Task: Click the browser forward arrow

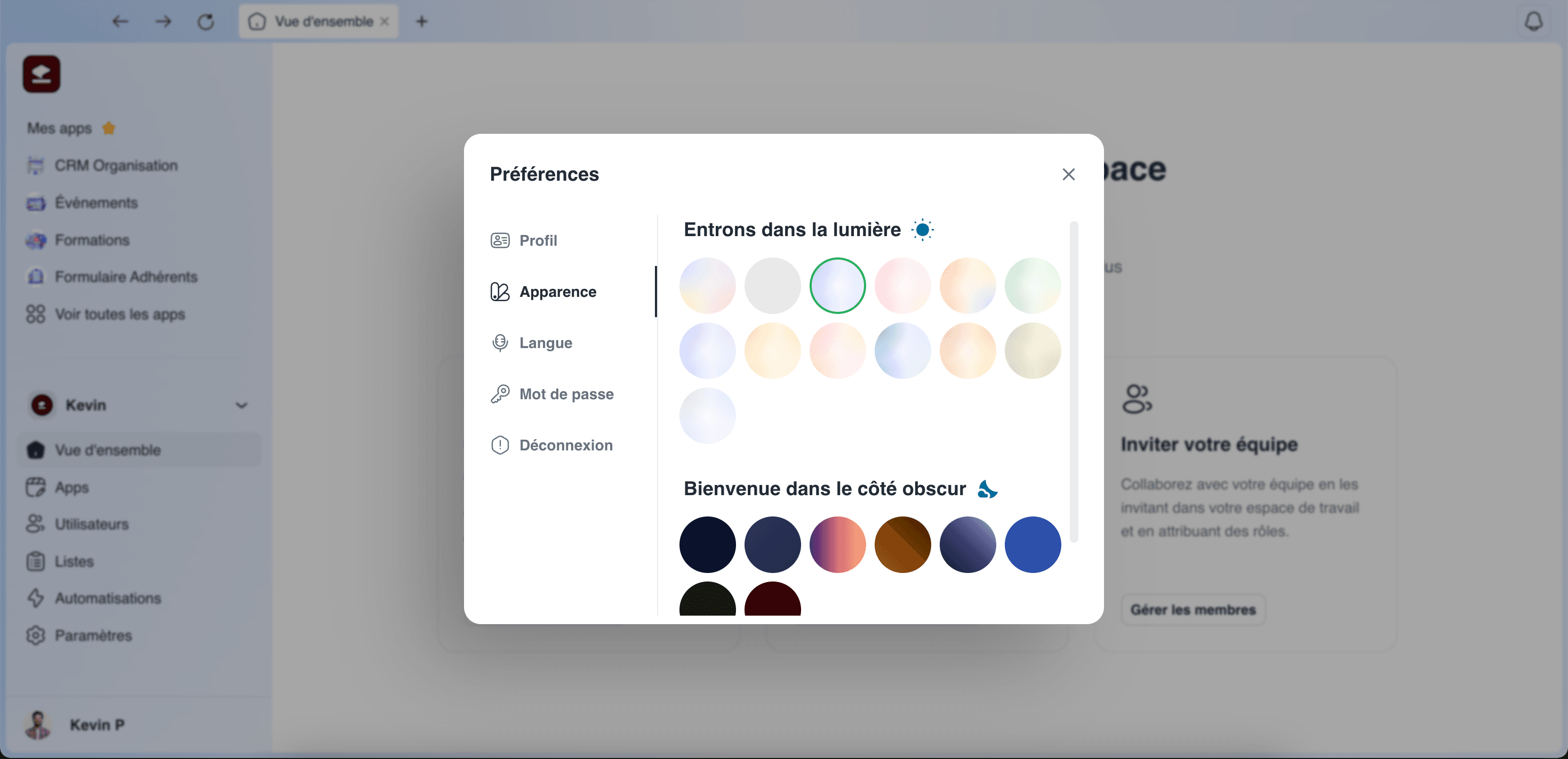Action: pos(163,21)
